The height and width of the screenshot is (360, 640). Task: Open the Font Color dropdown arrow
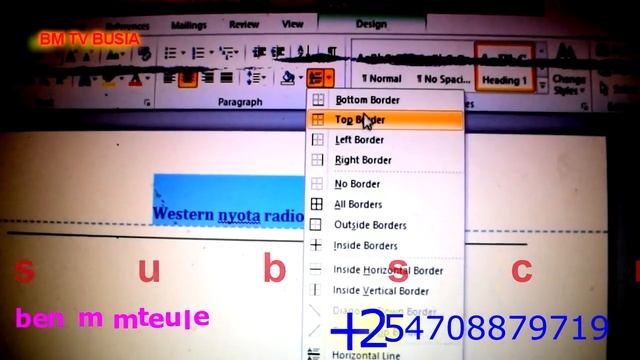[x=147, y=79]
